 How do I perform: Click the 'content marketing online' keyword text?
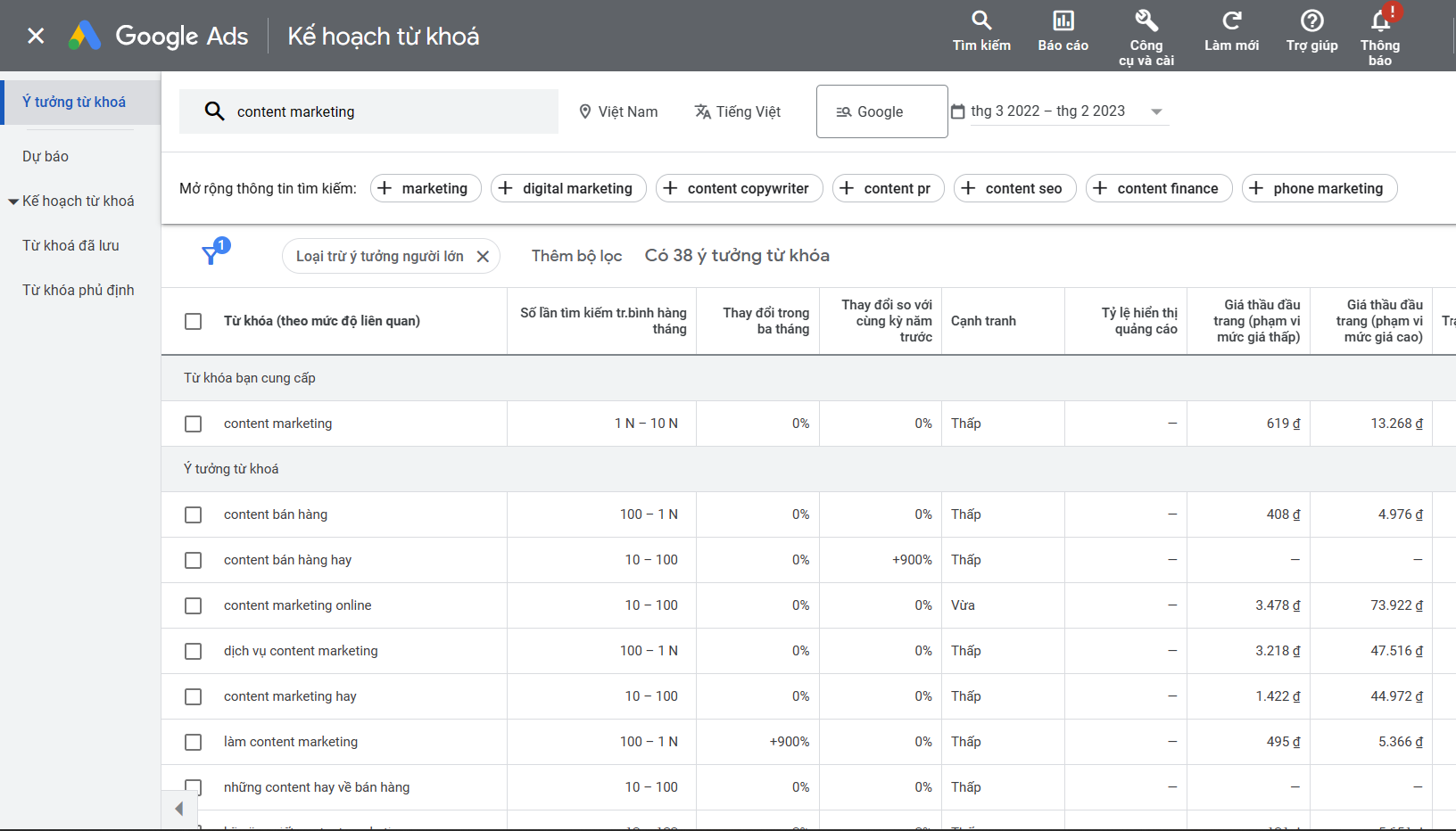pos(297,605)
